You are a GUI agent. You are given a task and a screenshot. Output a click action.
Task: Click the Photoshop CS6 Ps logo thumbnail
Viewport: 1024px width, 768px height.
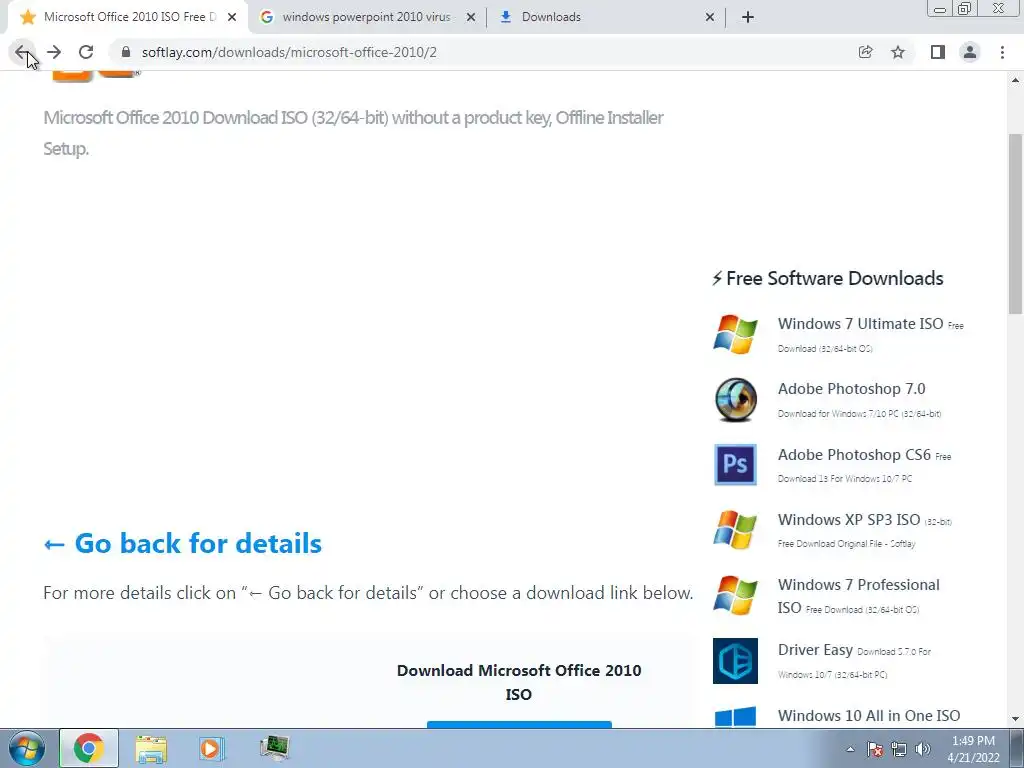[x=735, y=465]
